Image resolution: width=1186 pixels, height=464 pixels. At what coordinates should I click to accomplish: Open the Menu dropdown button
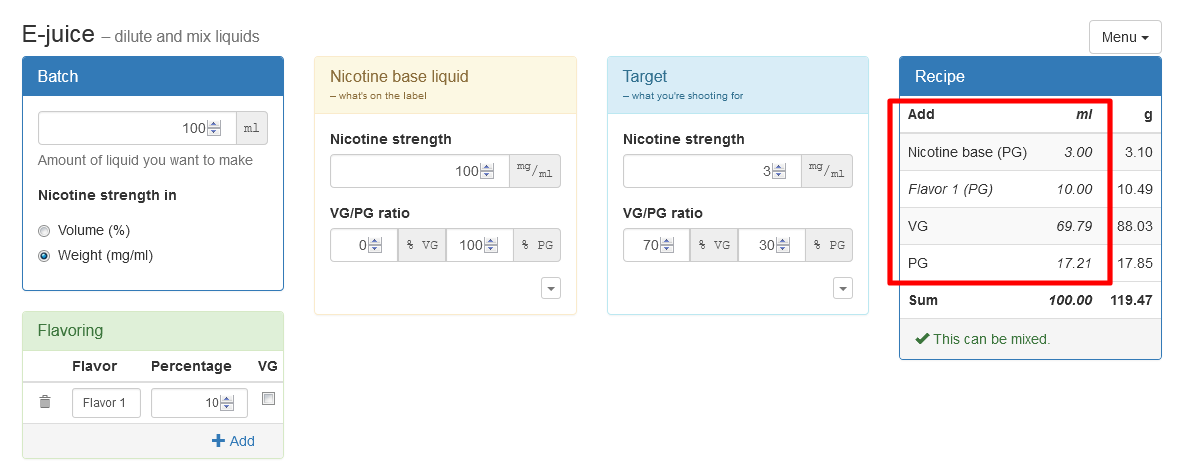click(x=1125, y=37)
